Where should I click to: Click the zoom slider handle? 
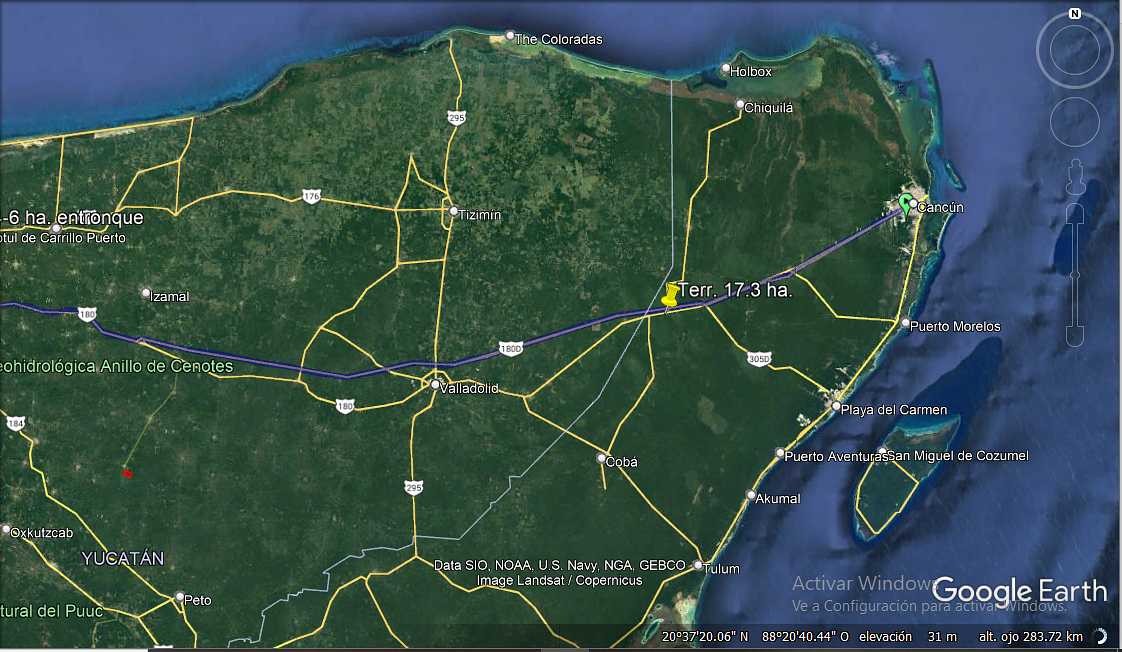point(1075,275)
